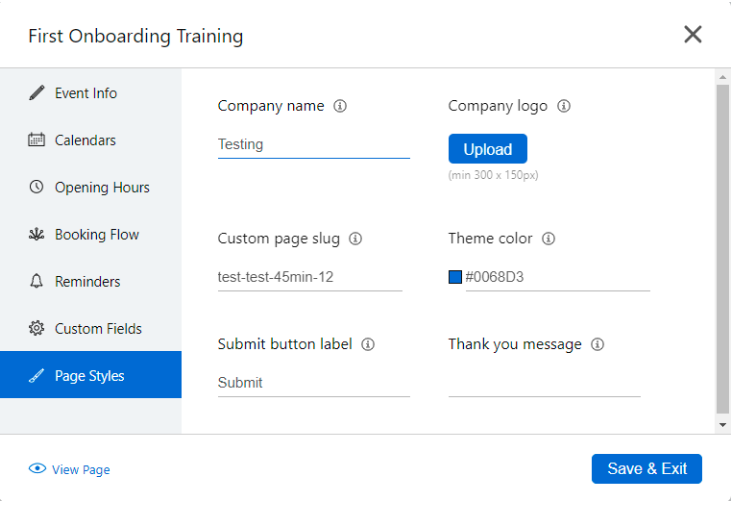Click the blue theme color swatch

click(455, 277)
